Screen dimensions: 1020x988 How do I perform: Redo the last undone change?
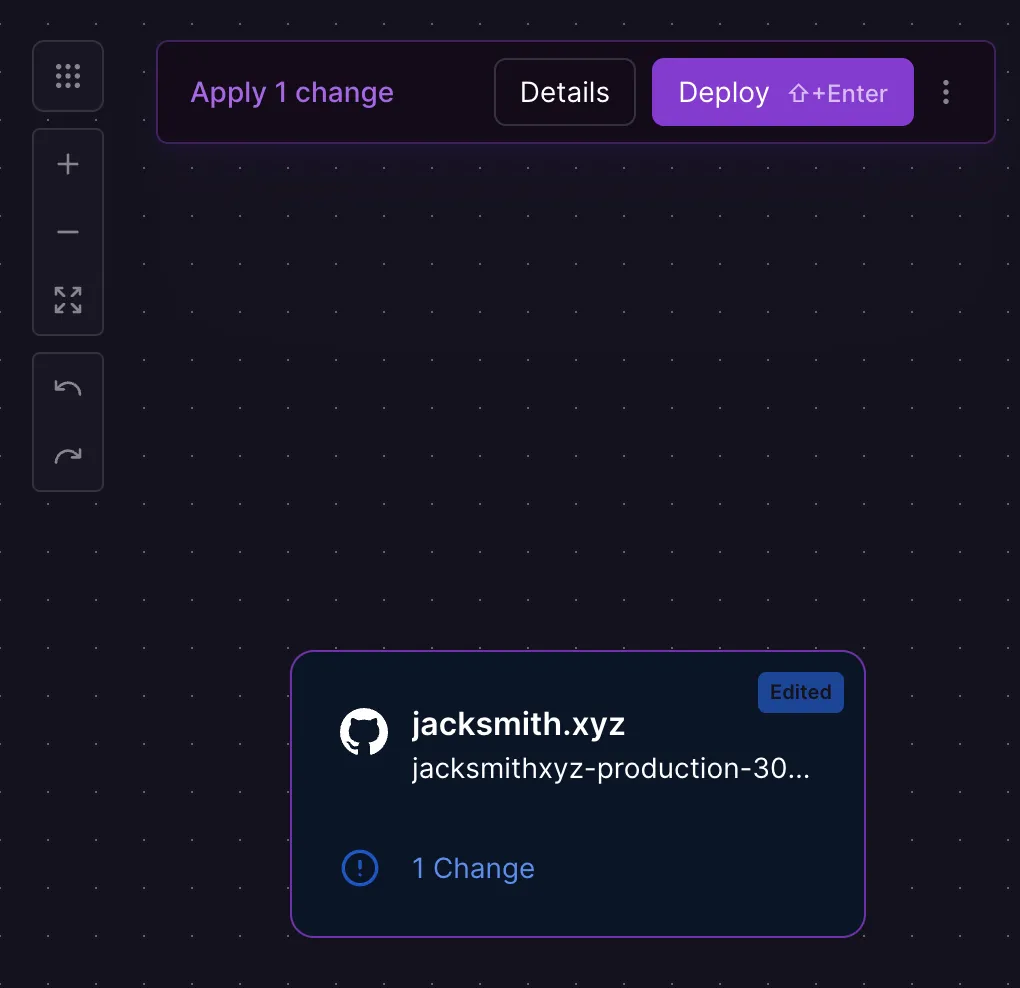[x=68, y=456]
